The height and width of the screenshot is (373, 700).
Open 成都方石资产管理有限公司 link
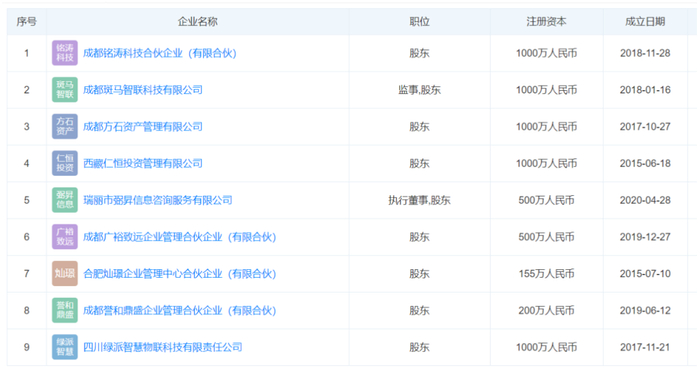pyautogui.click(x=143, y=127)
